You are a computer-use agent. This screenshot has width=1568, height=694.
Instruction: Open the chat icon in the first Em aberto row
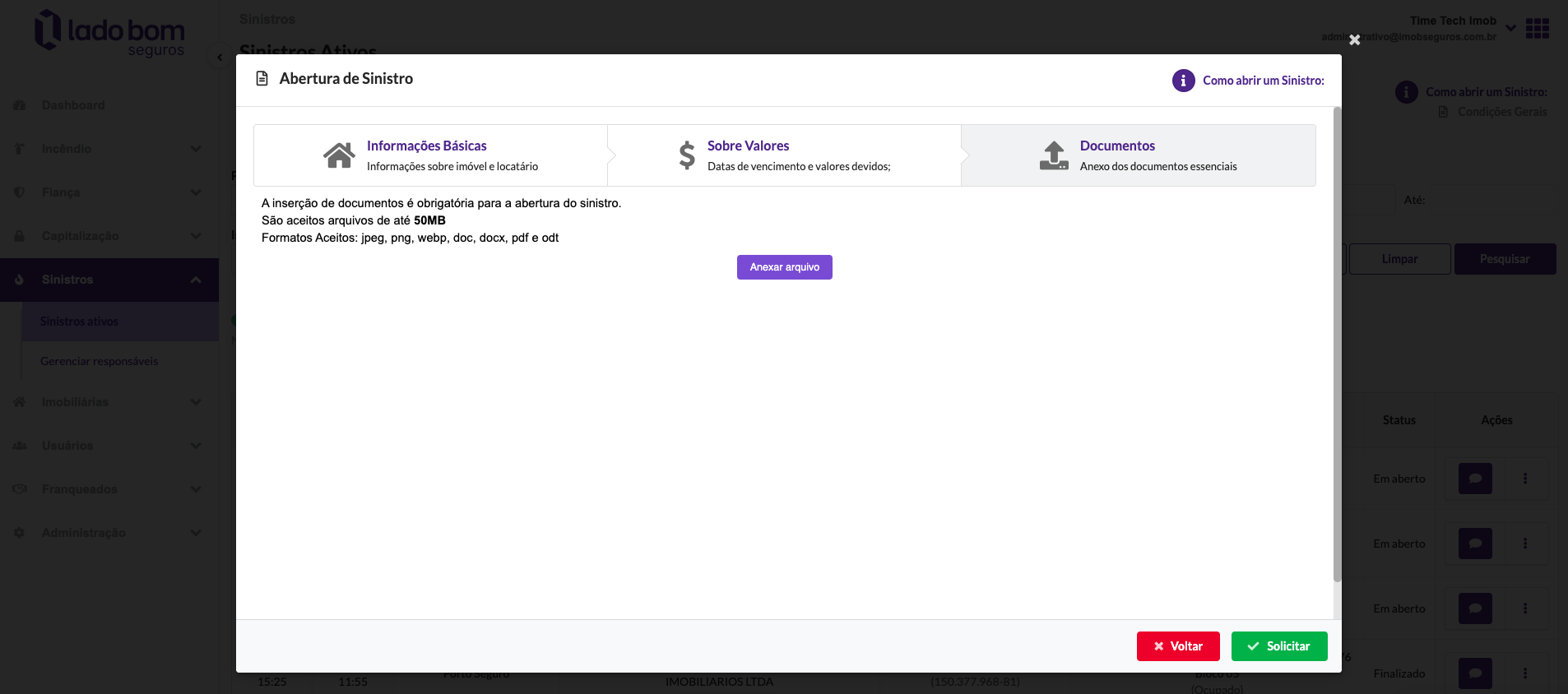click(1475, 479)
